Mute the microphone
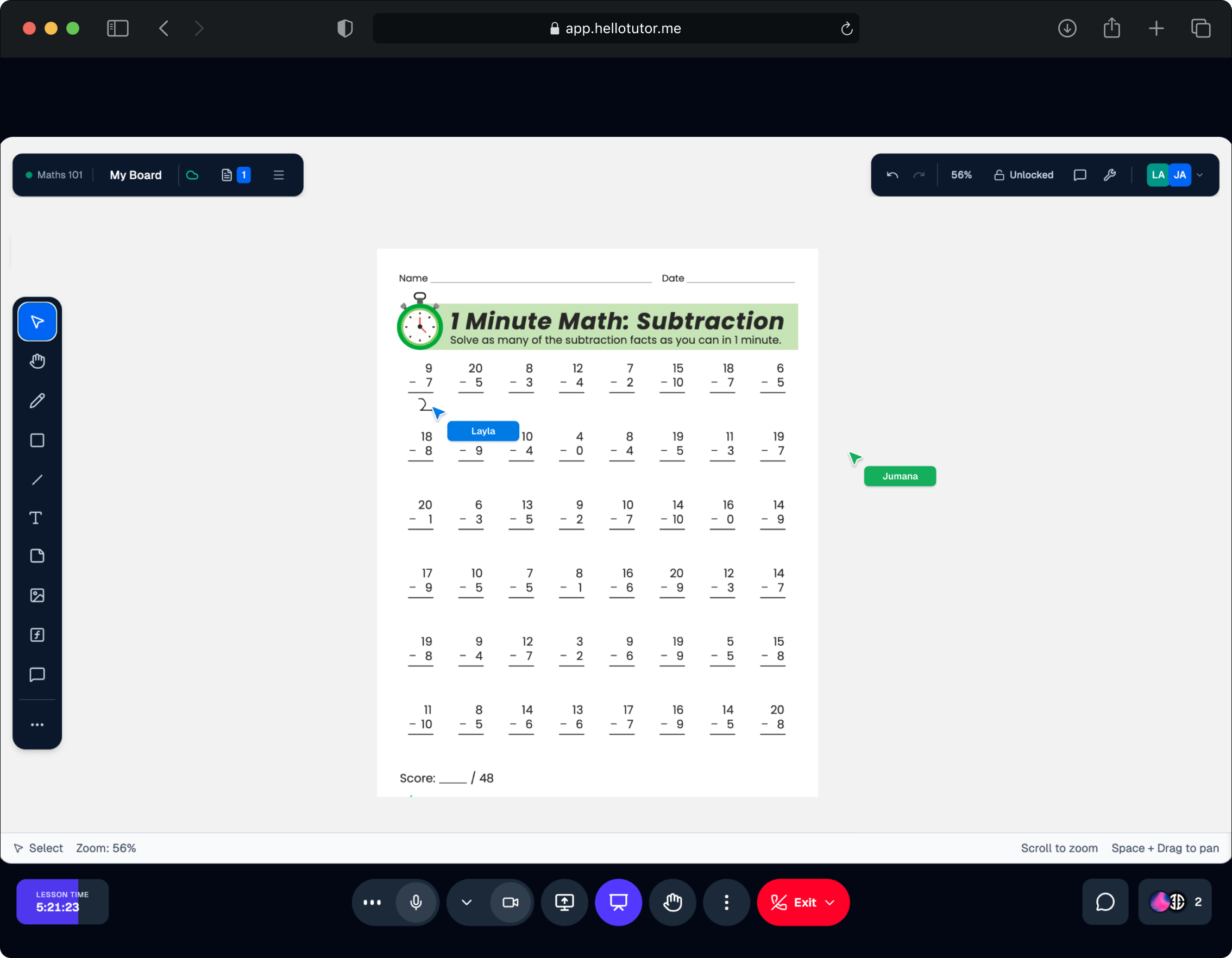Screen dimensions: 1232x958 [416, 902]
